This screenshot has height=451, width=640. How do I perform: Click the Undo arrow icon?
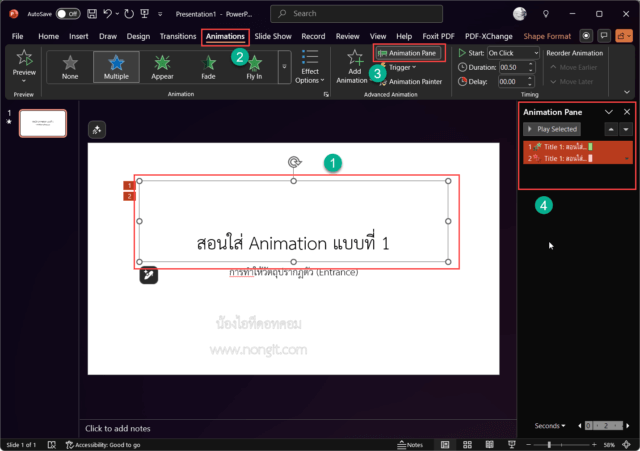click(107, 13)
